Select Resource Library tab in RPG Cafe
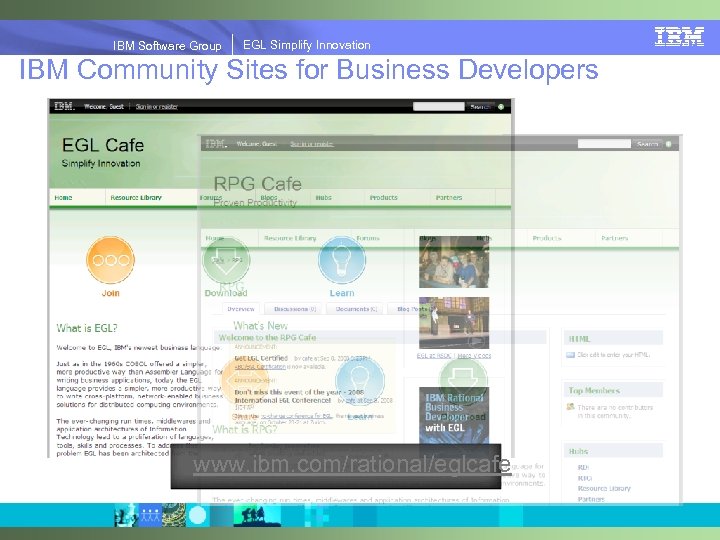 tap(290, 238)
